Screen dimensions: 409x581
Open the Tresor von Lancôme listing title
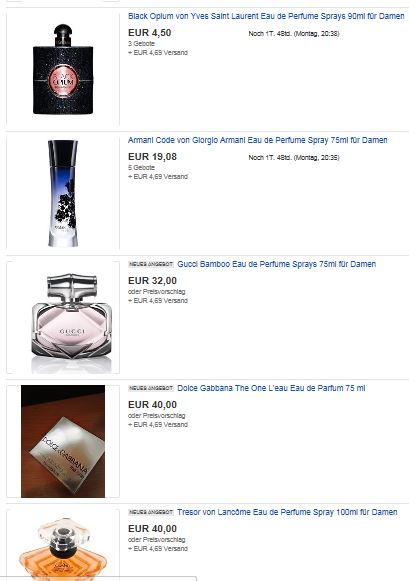coord(287,512)
